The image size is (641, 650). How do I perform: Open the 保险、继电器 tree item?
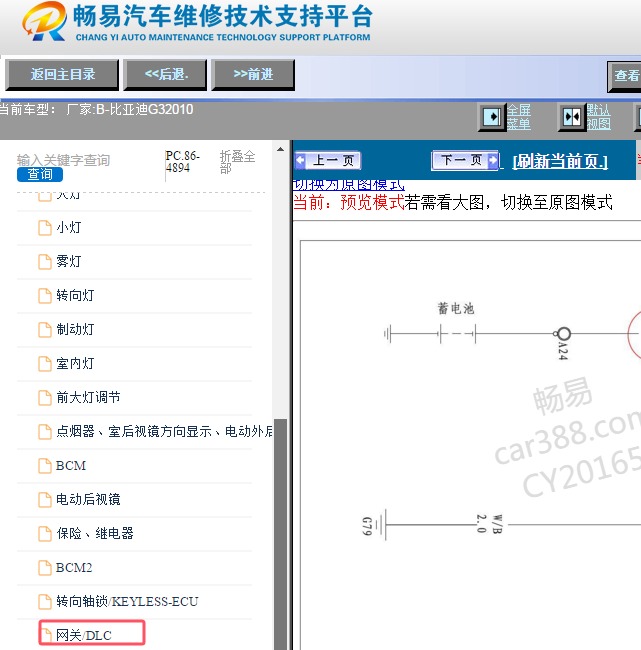[95, 534]
